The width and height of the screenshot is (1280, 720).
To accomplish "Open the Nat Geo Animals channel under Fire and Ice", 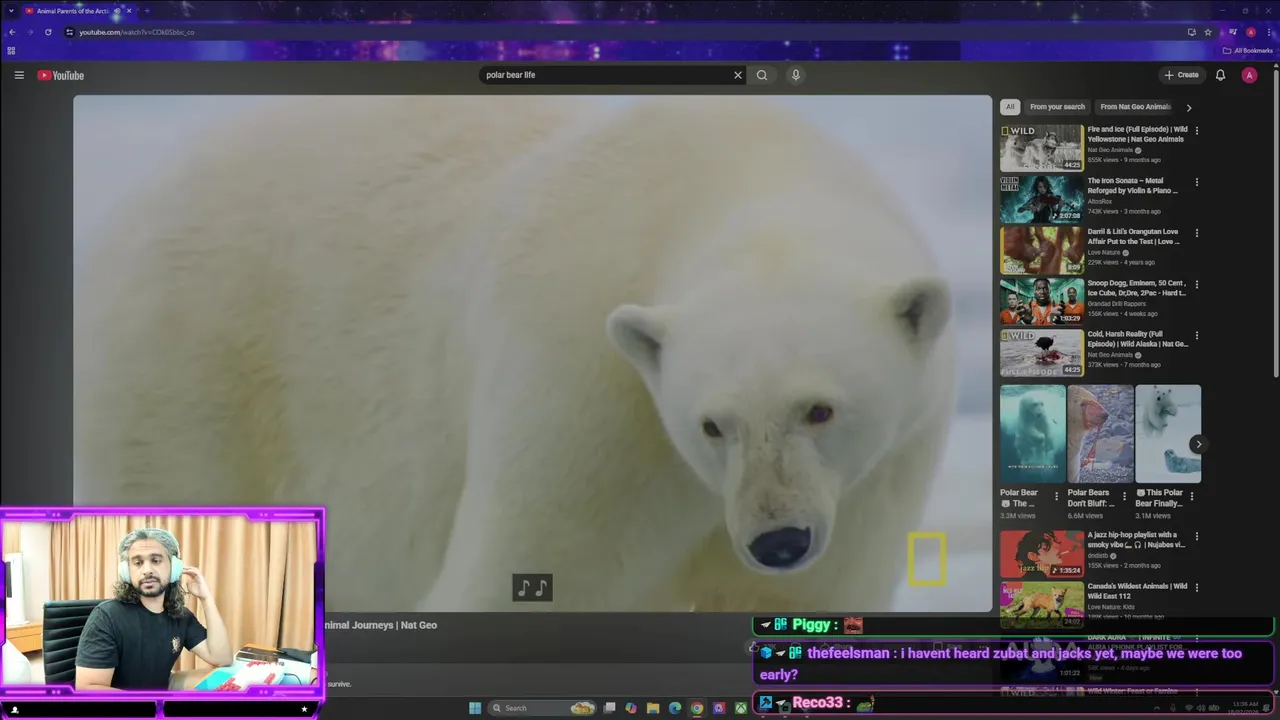I will (x=1111, y=150).
